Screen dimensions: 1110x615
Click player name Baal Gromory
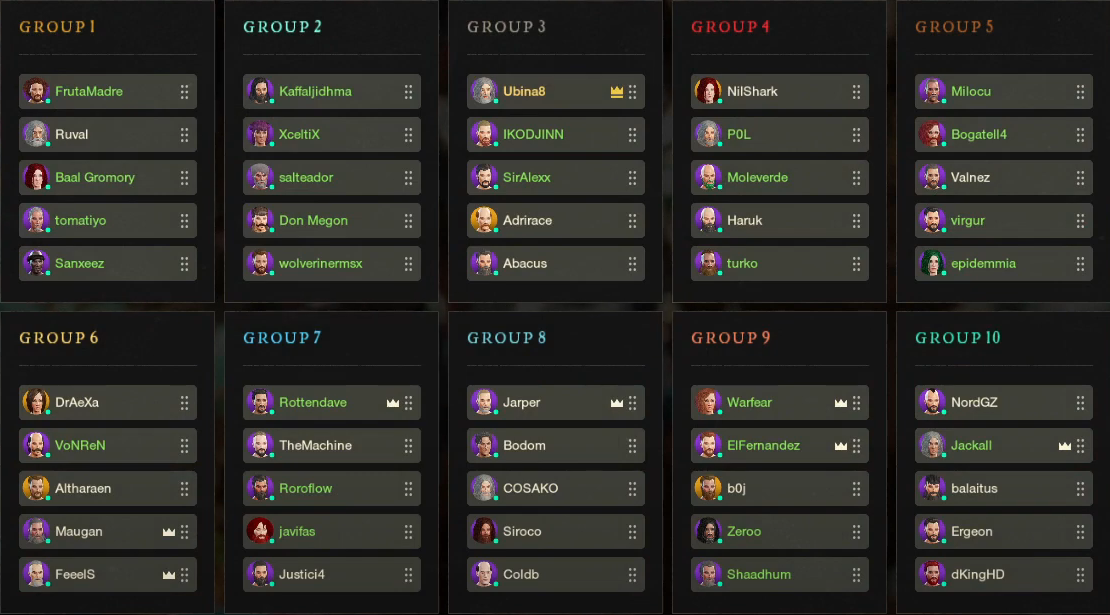click(95, 178)
